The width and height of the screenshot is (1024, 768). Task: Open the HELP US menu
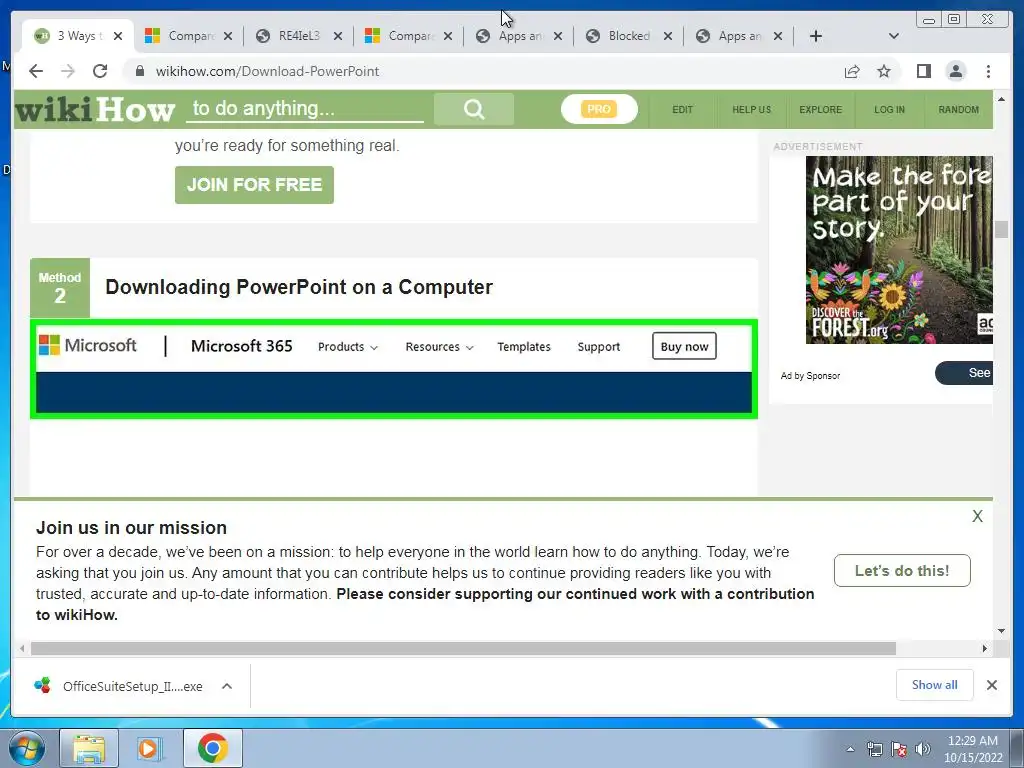[751, 110]
